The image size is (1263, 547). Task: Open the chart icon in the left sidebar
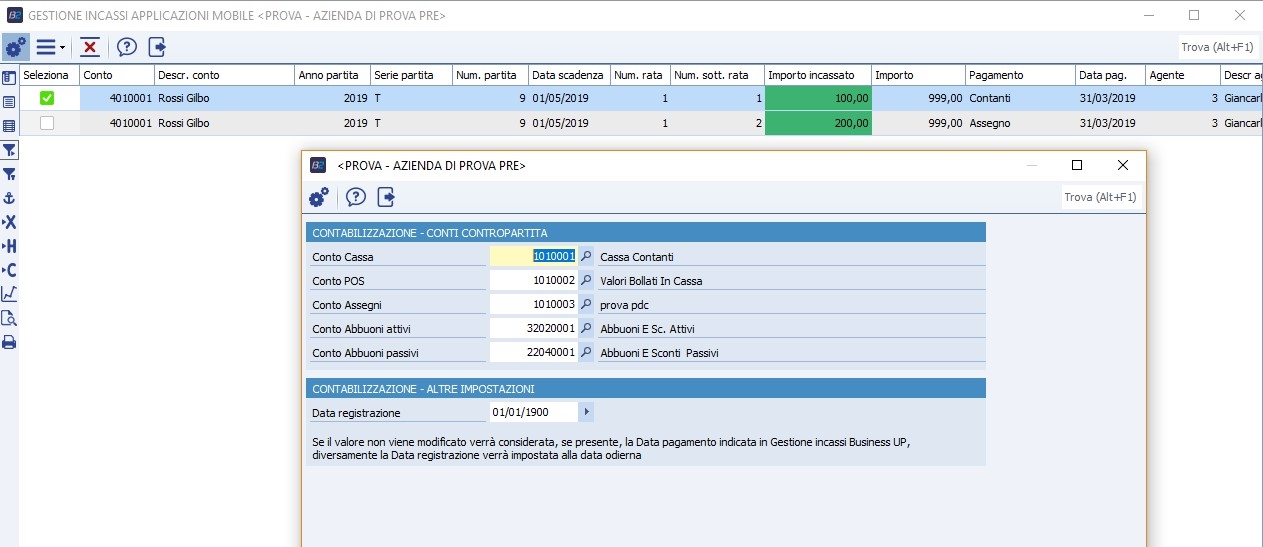click(x=9, y=294)
